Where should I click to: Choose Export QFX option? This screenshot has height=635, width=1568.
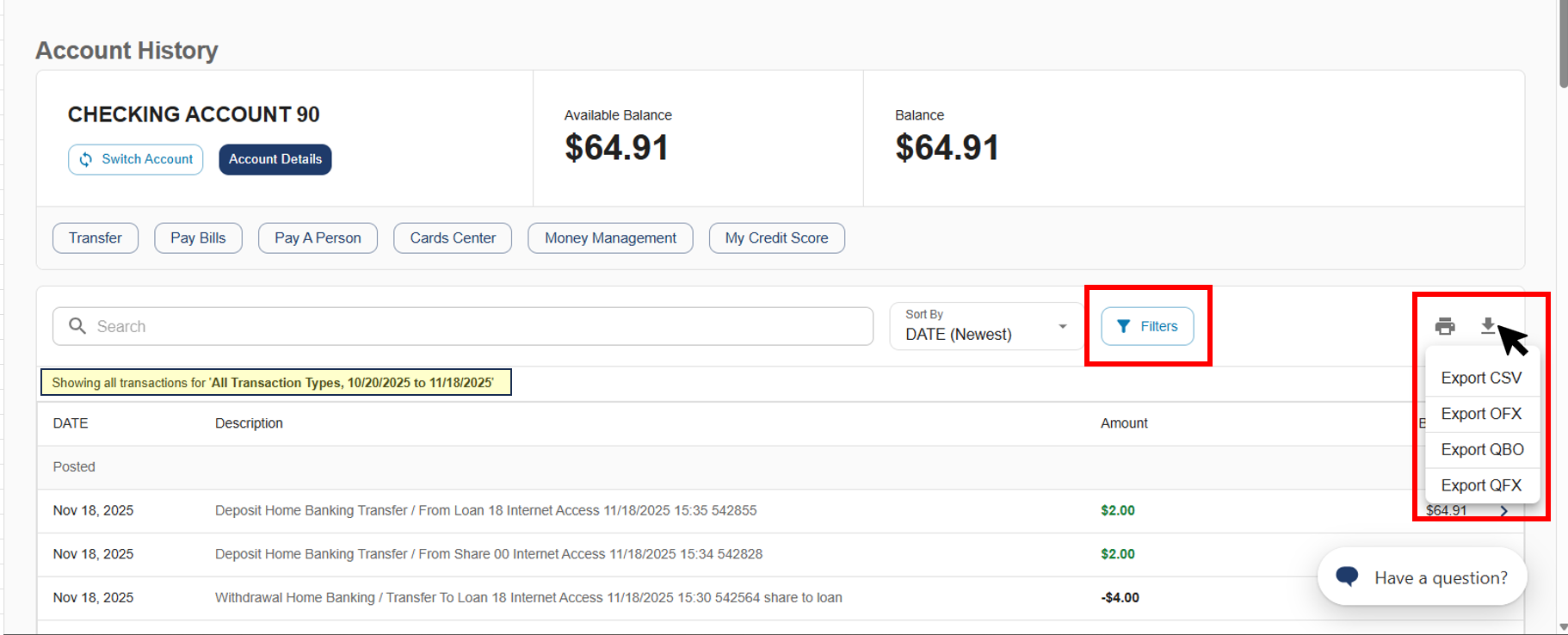coord(1481,485)
